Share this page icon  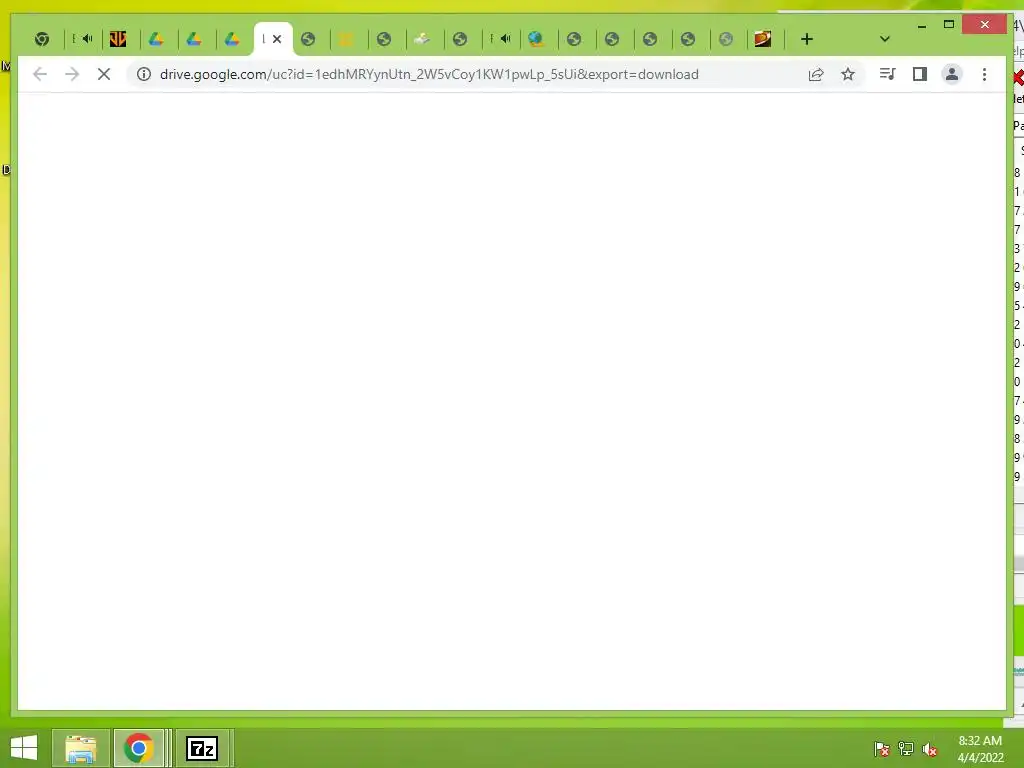tap(816, 74)
